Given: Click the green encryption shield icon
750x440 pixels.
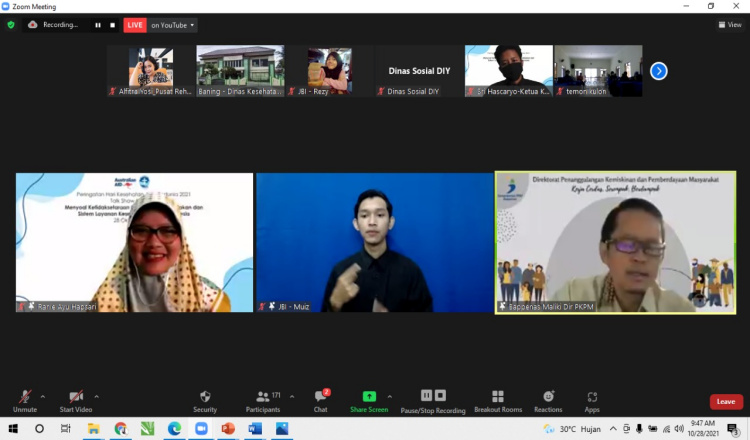Looking at the screenshot, I should click(x=11, y=25).
